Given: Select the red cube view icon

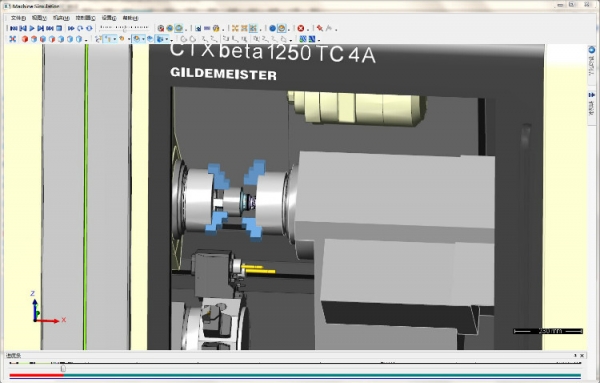Looking at the screenshot, I should point(25,39).
